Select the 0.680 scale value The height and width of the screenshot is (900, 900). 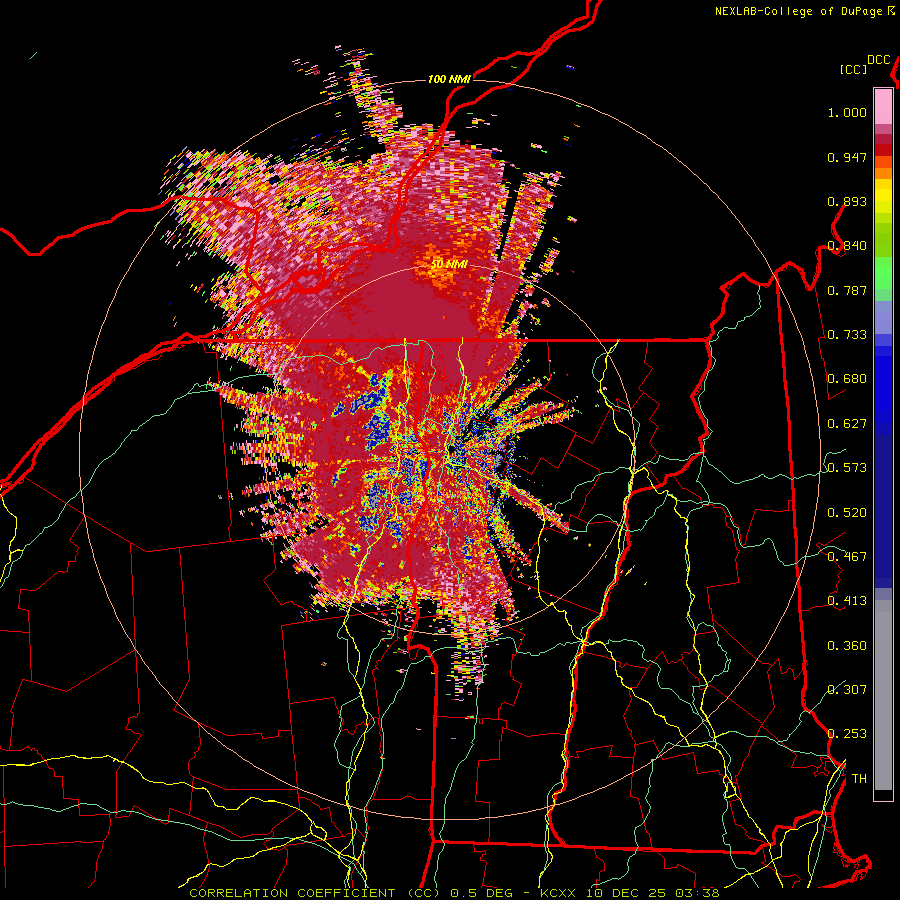847,378
